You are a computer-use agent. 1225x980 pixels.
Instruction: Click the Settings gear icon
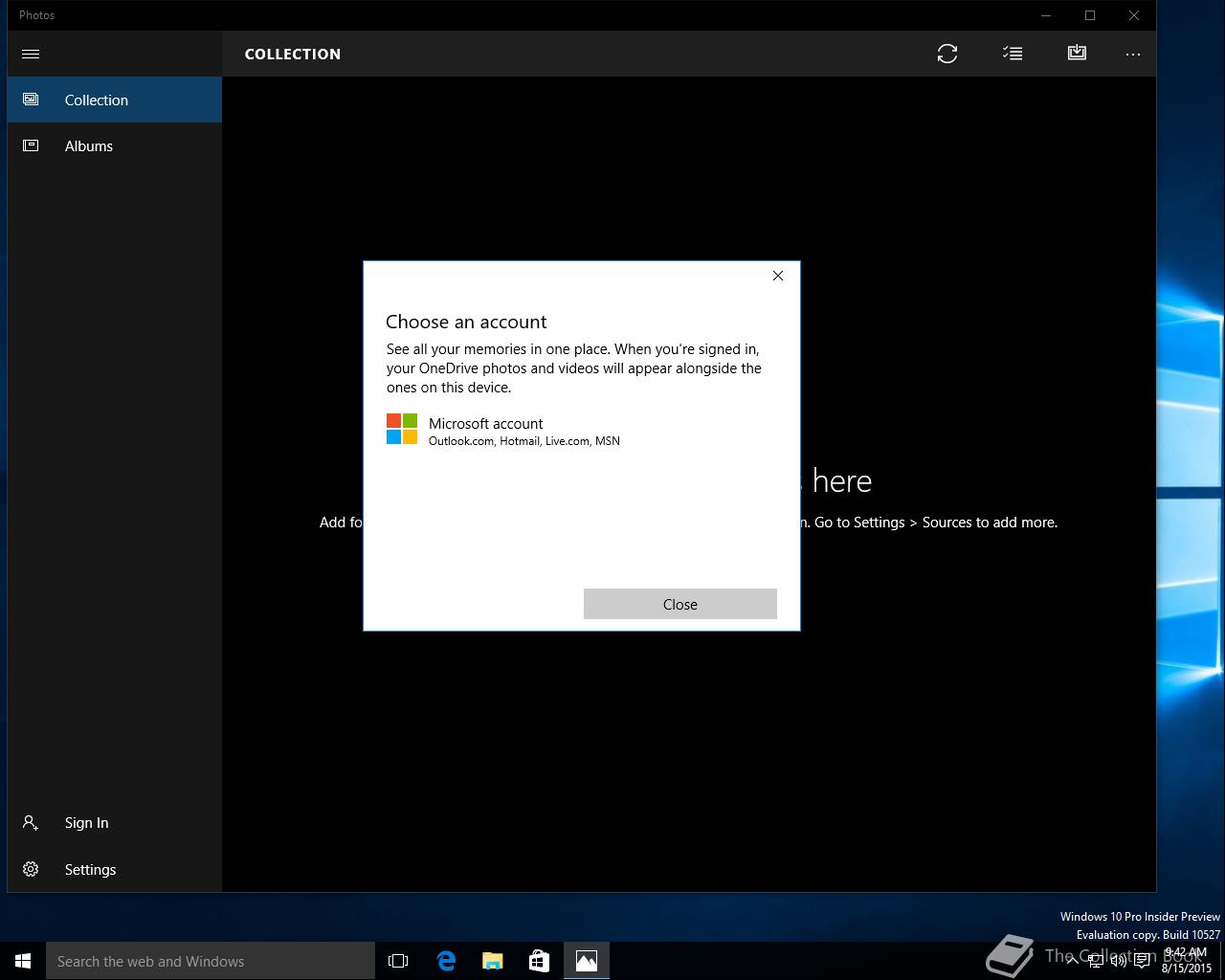(x=31, y=869)
